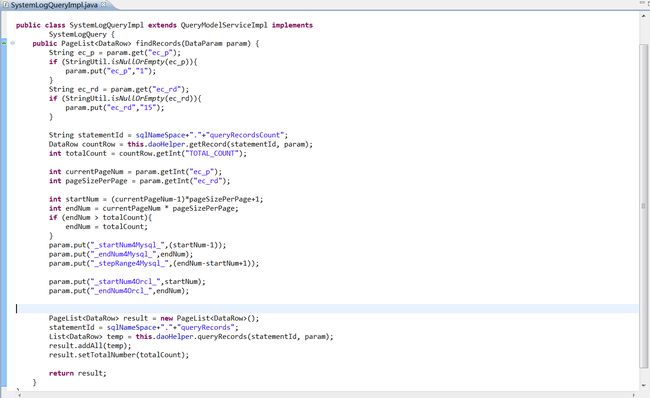This screenshot has width=650, height=398.
Task: Click the vertical scrollbar up arrow
Action: [x=644, y=15]
